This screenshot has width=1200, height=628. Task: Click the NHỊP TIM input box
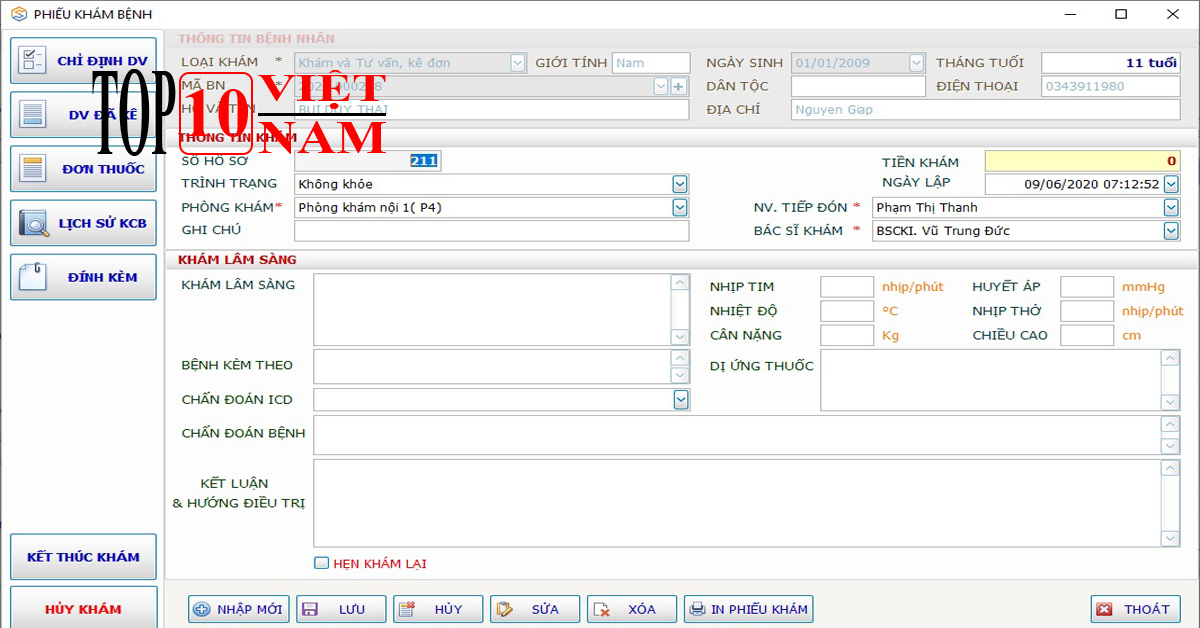pyautogui.click(x=847, y=287)
